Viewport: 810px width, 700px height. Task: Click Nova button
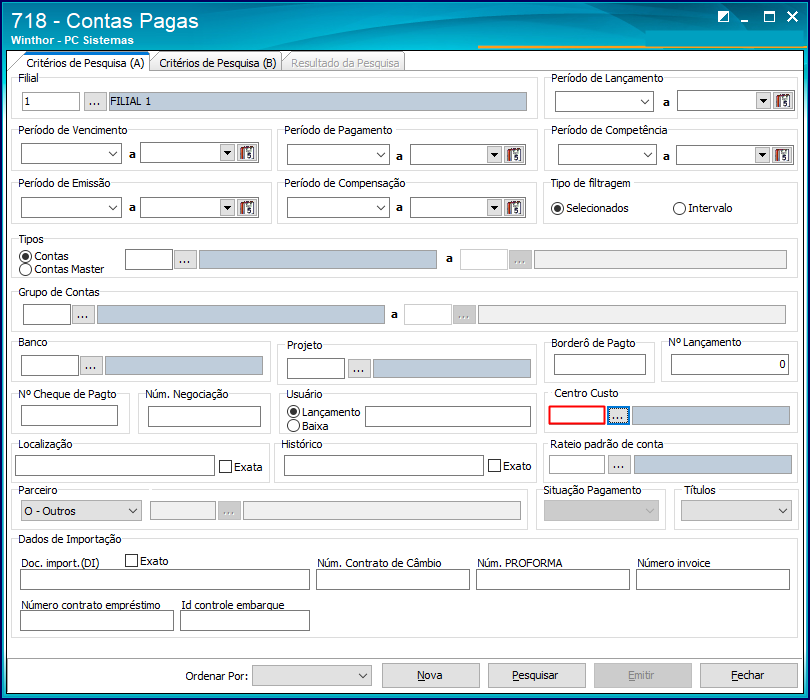coord(430,675)
